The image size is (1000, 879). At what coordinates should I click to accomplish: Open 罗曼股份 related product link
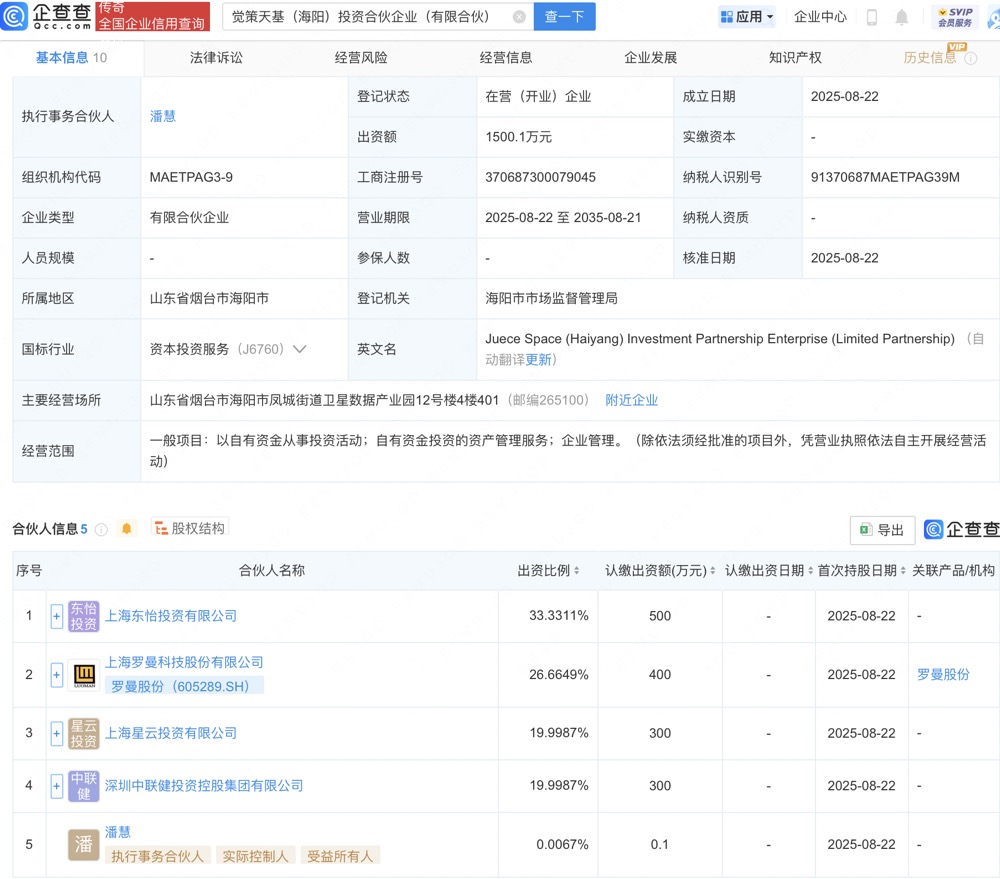943,675
